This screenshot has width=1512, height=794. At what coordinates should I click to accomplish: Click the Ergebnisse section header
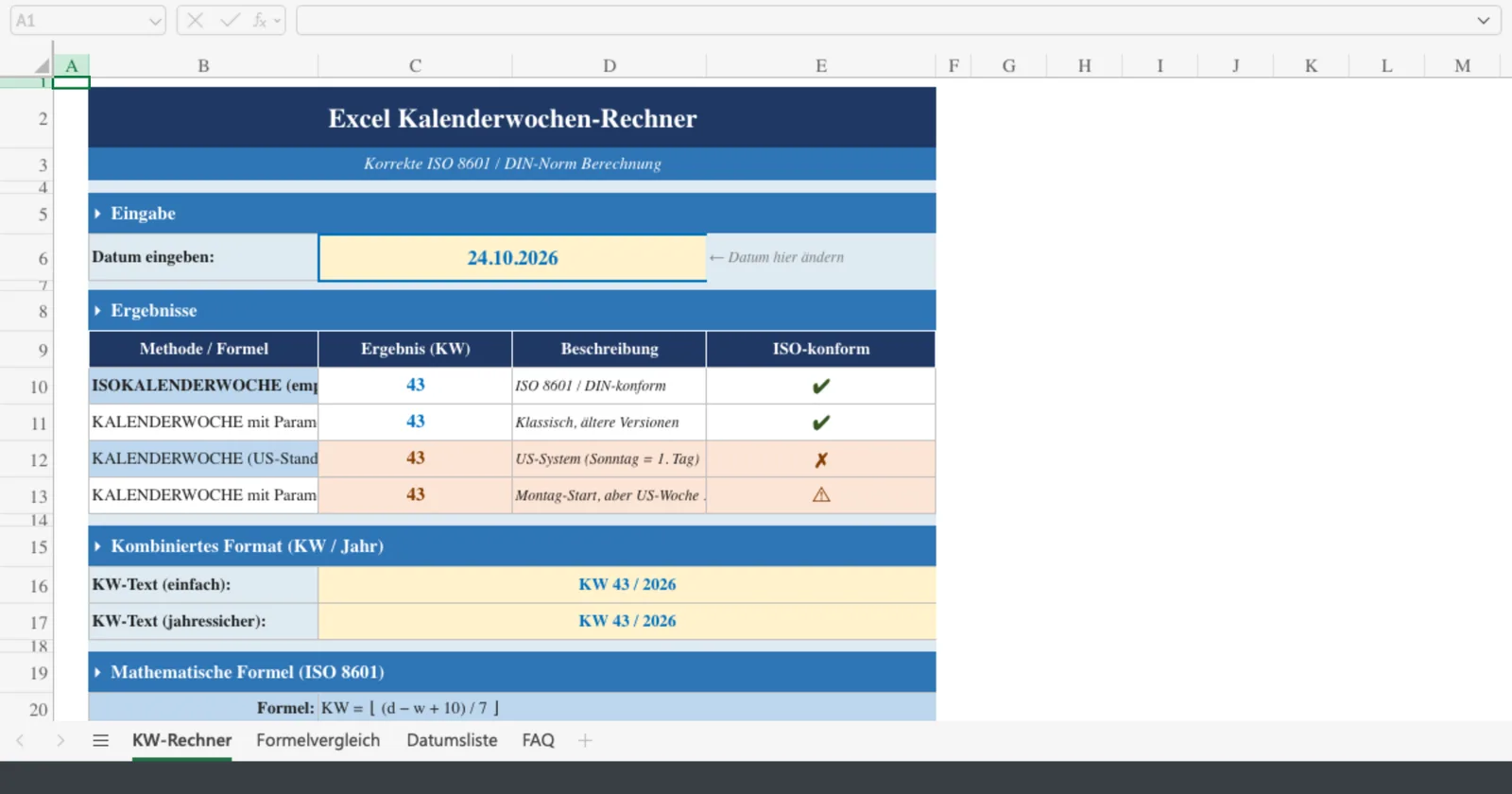pos(512,310)
